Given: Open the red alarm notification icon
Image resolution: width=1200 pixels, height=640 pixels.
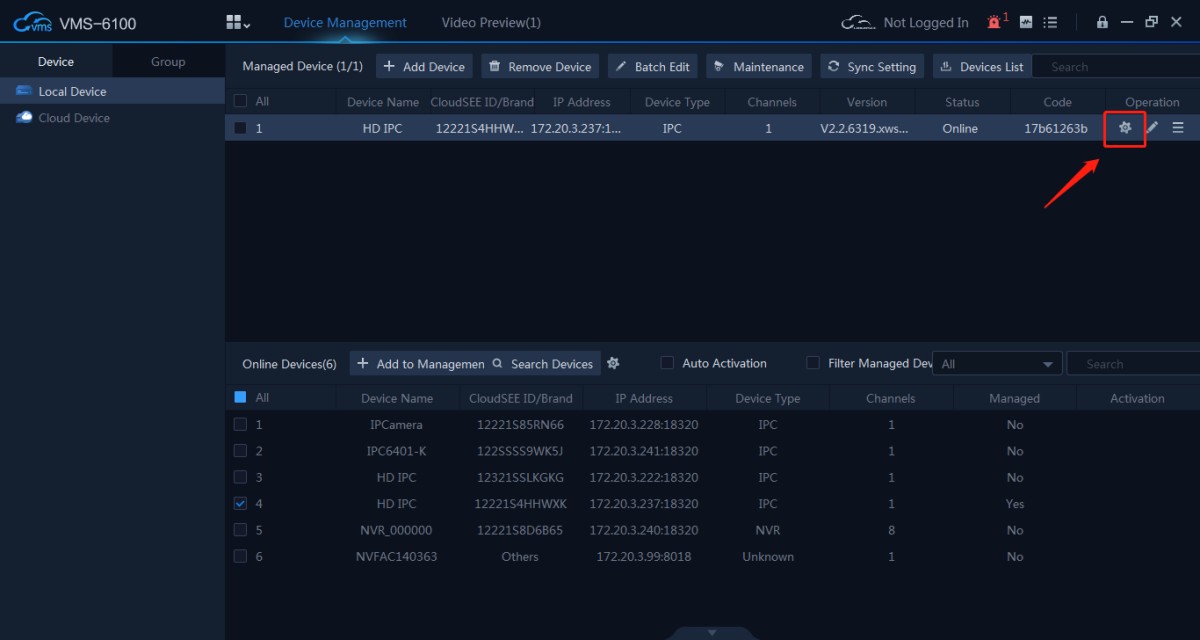Looking at the screenshot, I should 994,22.
